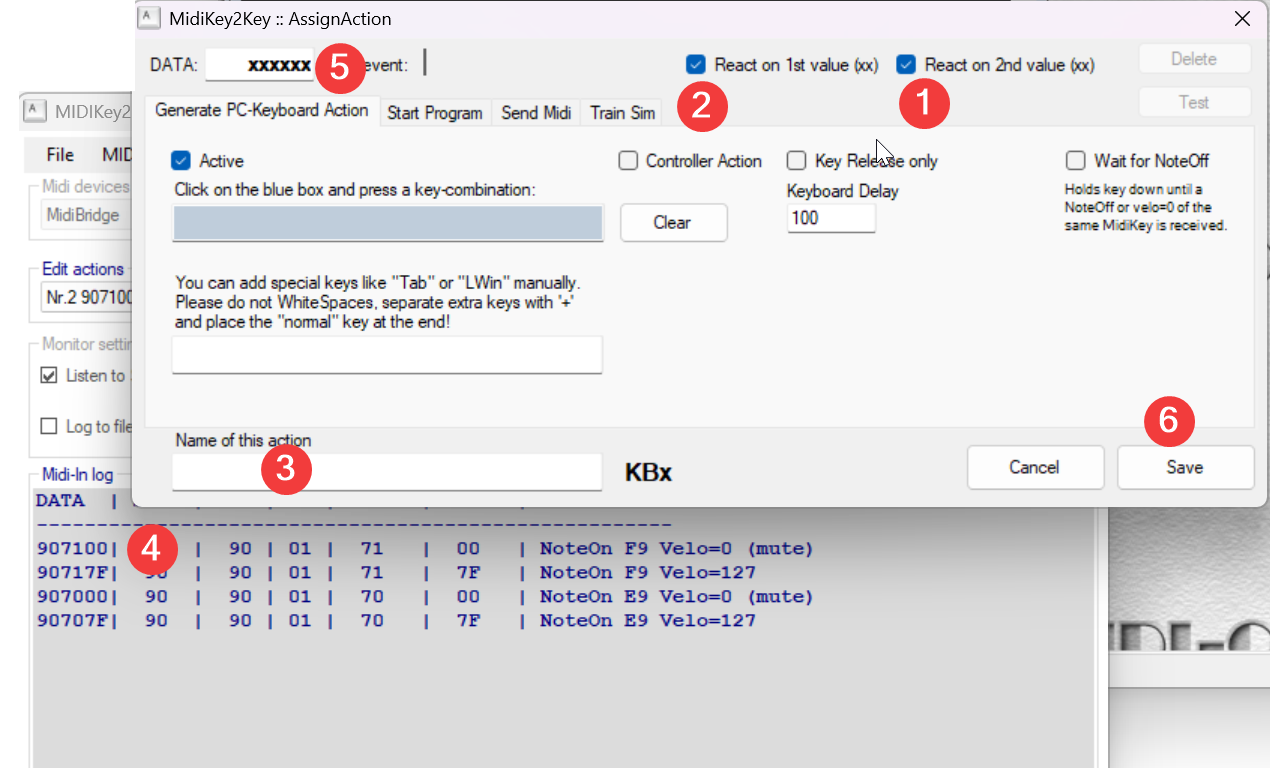Save the assigned action

[x=1185, y=467]
